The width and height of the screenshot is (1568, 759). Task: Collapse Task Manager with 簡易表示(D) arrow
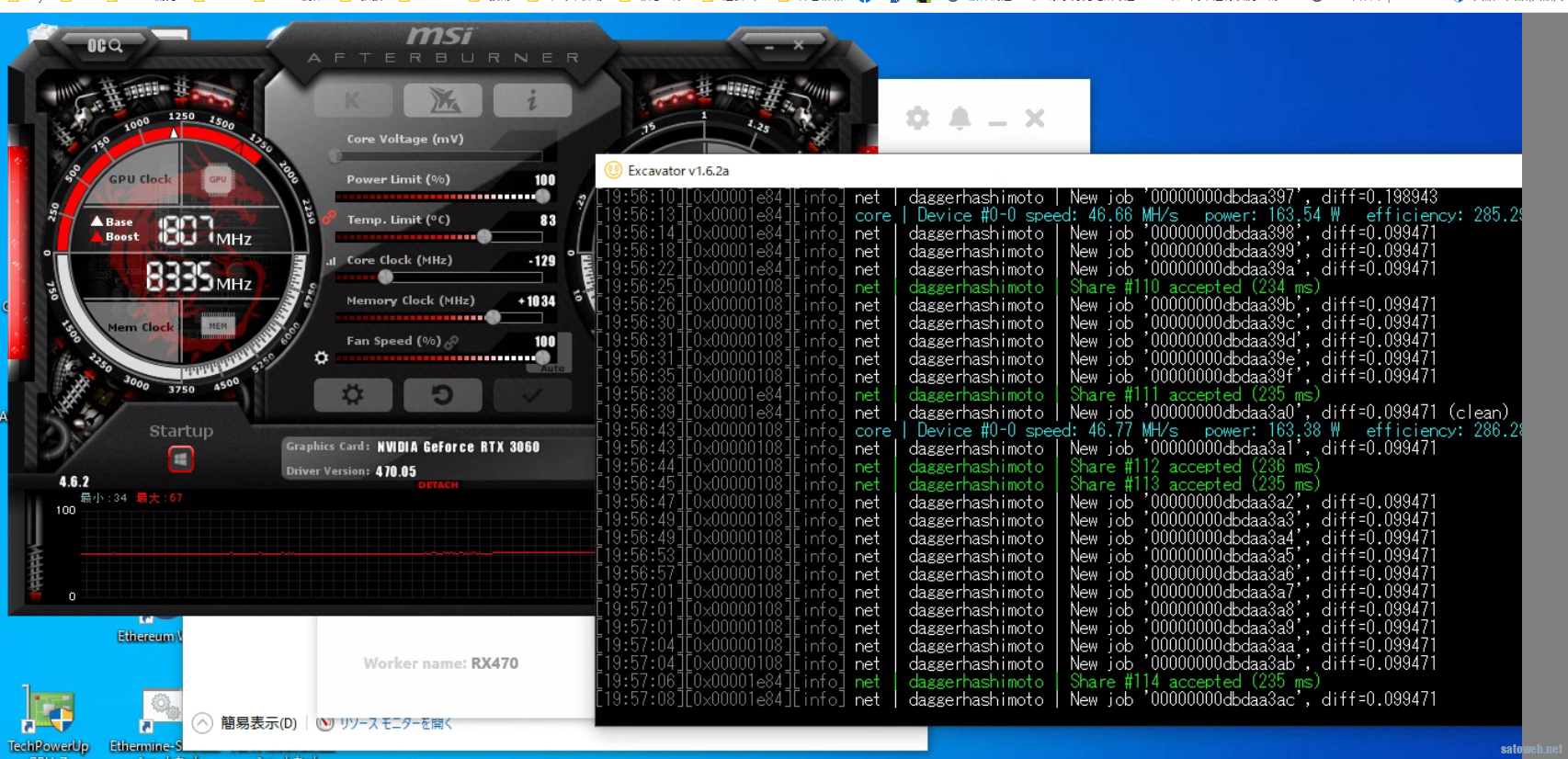tap(202, 723)
